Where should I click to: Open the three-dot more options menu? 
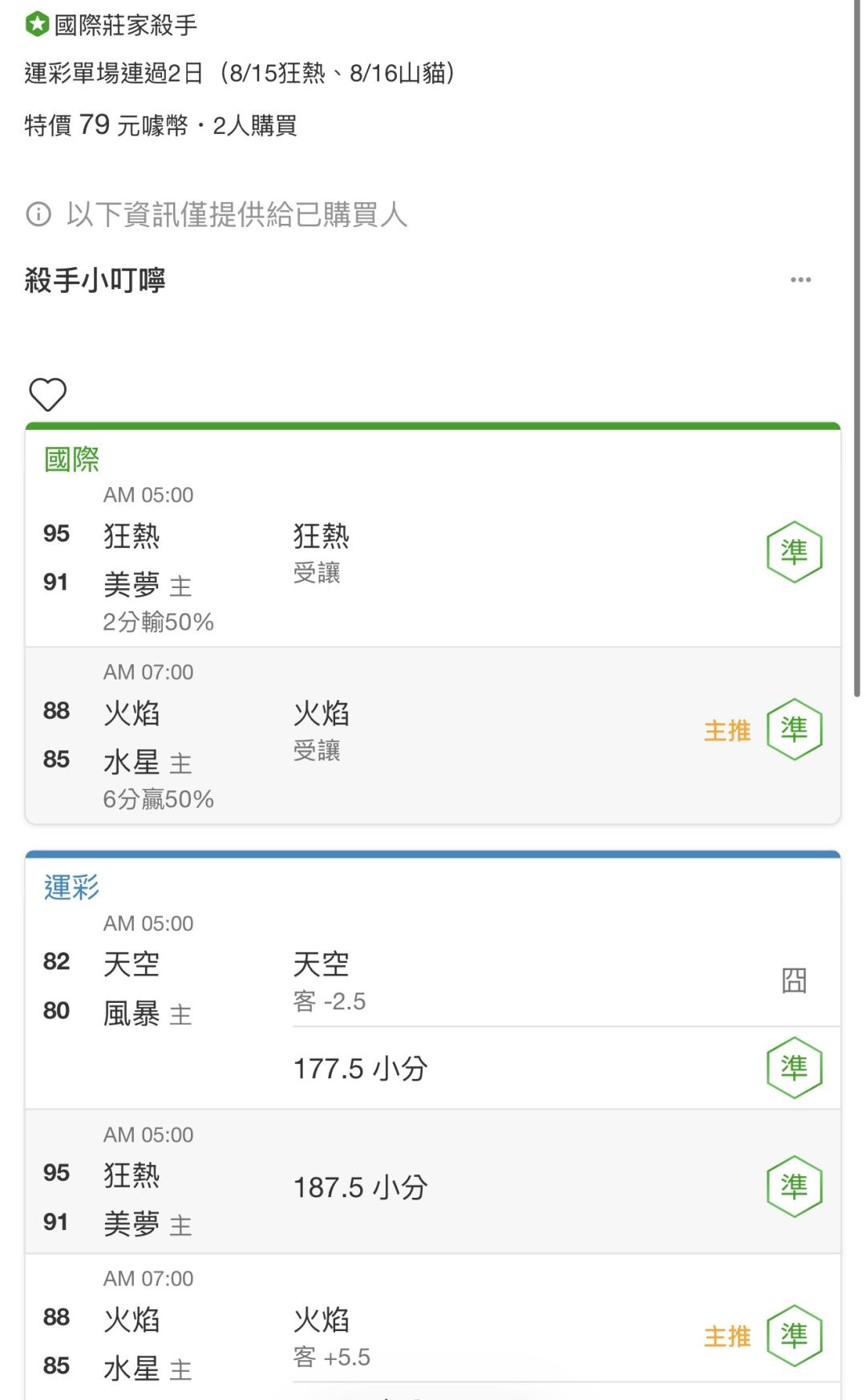point(800,280)
